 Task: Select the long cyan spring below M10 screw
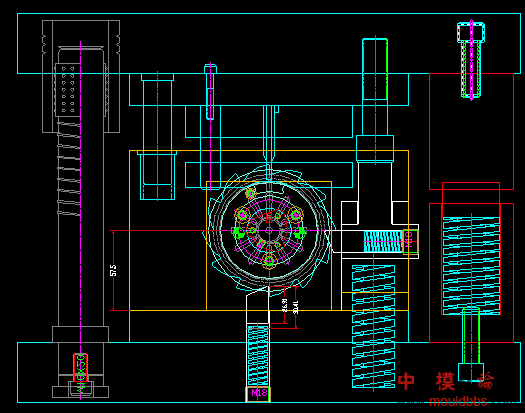[x=373, y=326]
